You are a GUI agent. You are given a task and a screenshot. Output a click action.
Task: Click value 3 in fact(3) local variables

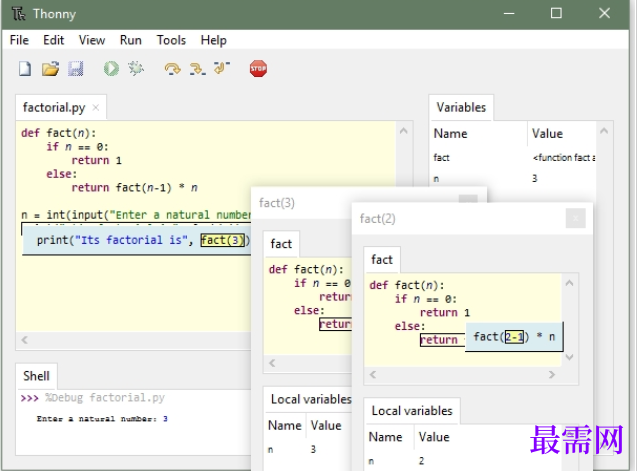coord(313,449)
